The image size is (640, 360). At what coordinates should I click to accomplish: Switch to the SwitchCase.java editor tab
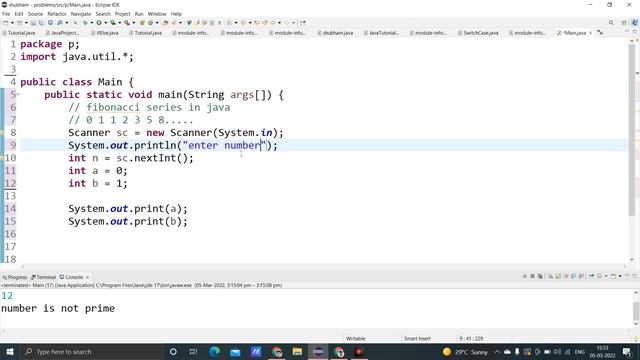coord(478,33)
